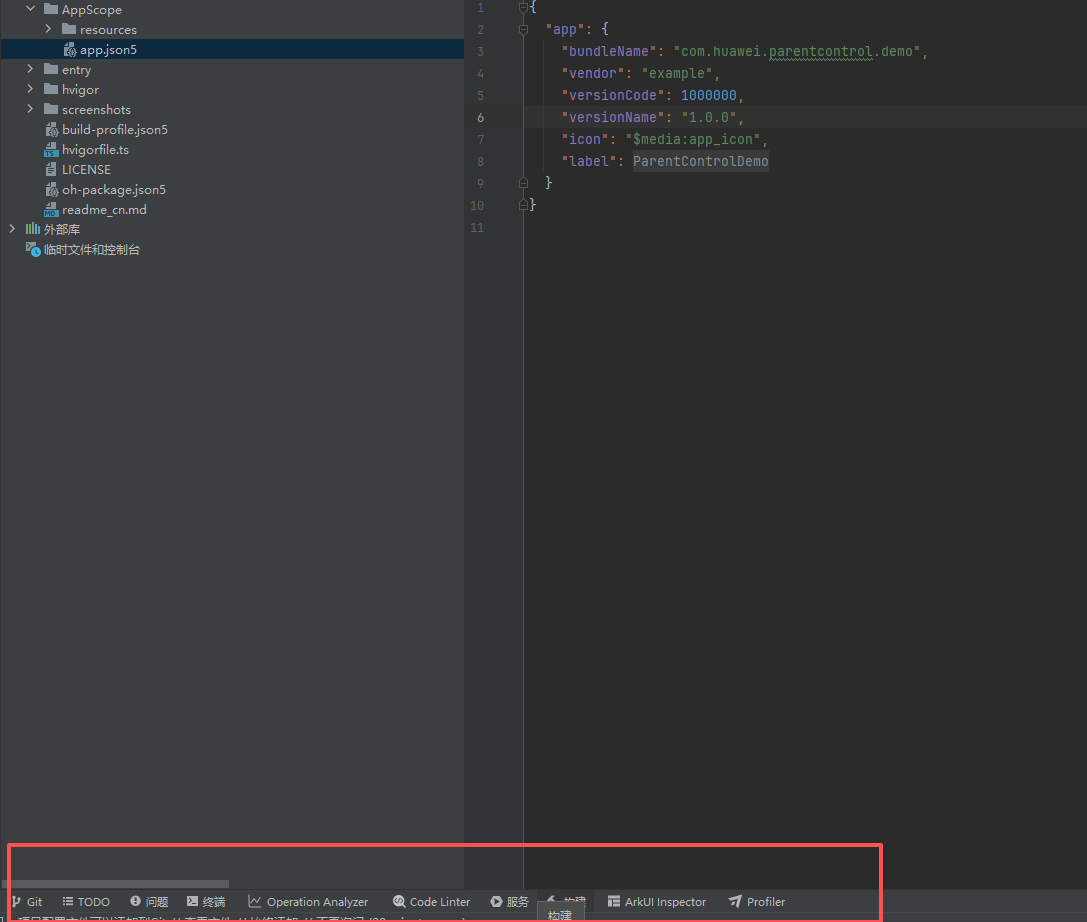Expand the 外部库 external libraries node
The height and width of the screenshot is (922, 1087).
pyautogui.click(x=12, y=229)
